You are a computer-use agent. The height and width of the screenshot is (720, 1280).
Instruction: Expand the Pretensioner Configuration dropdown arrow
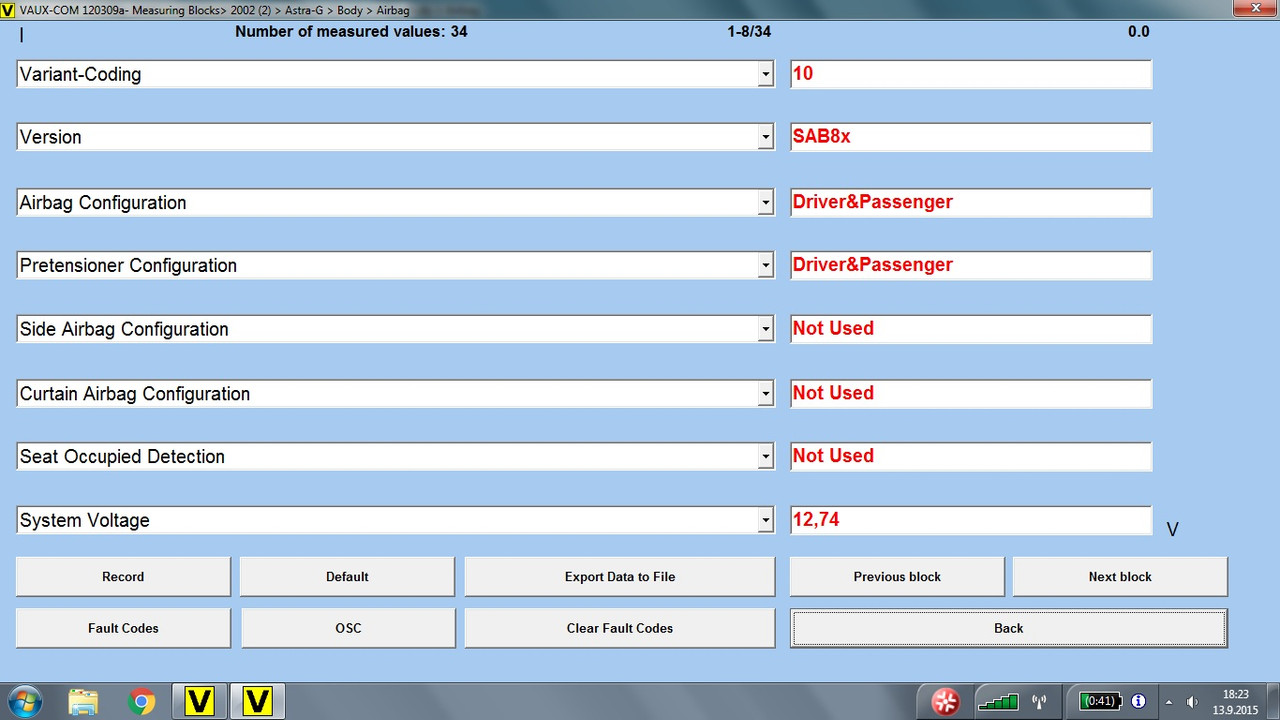click(765, 265)
